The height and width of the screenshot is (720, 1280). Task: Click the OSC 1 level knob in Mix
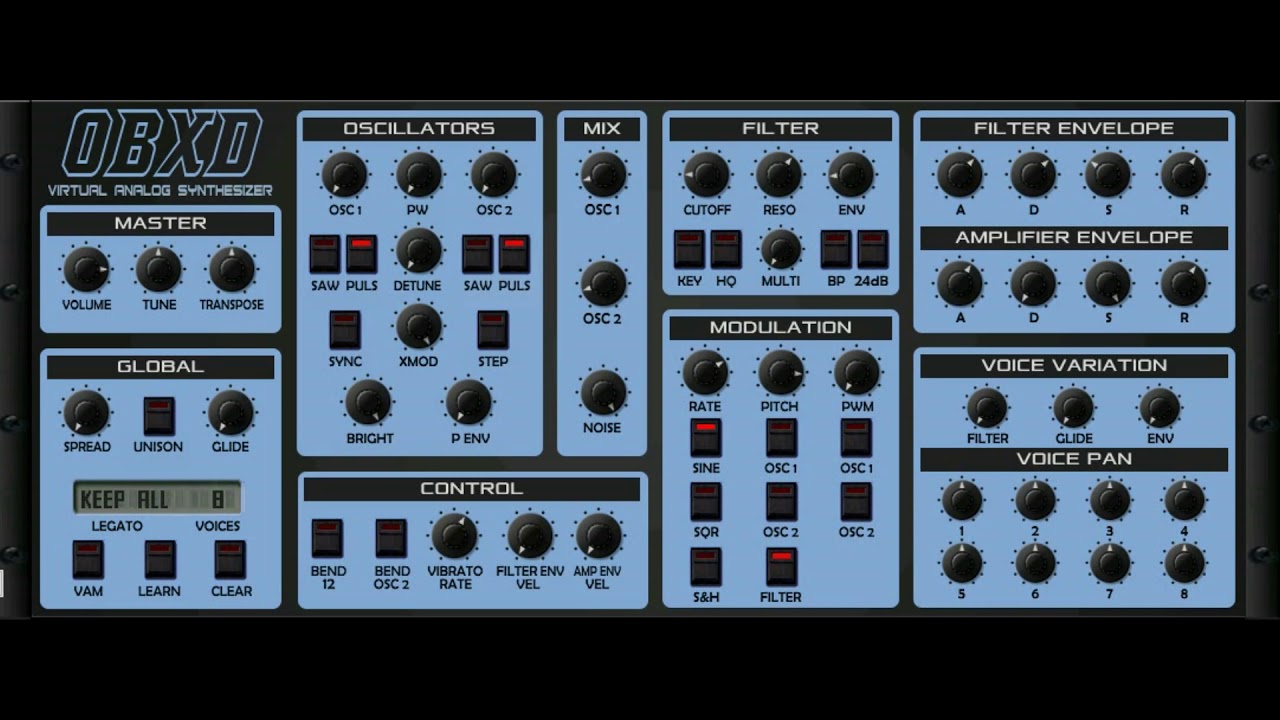603,175
